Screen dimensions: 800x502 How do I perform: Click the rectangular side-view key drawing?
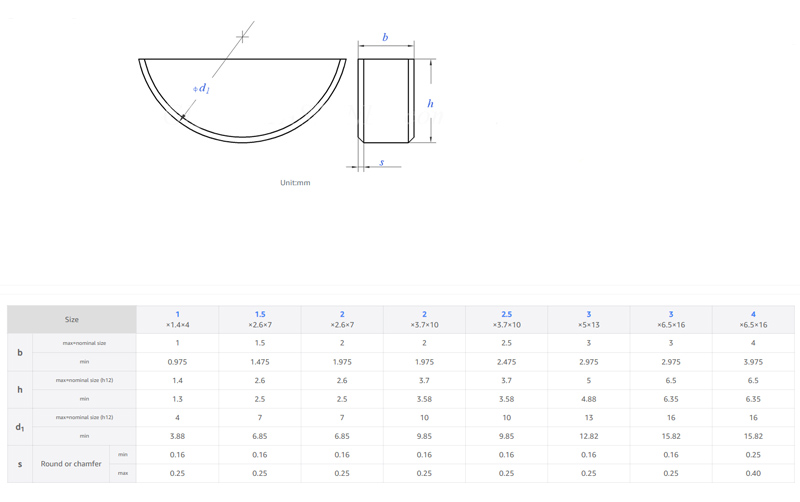(x=386, y=100)
